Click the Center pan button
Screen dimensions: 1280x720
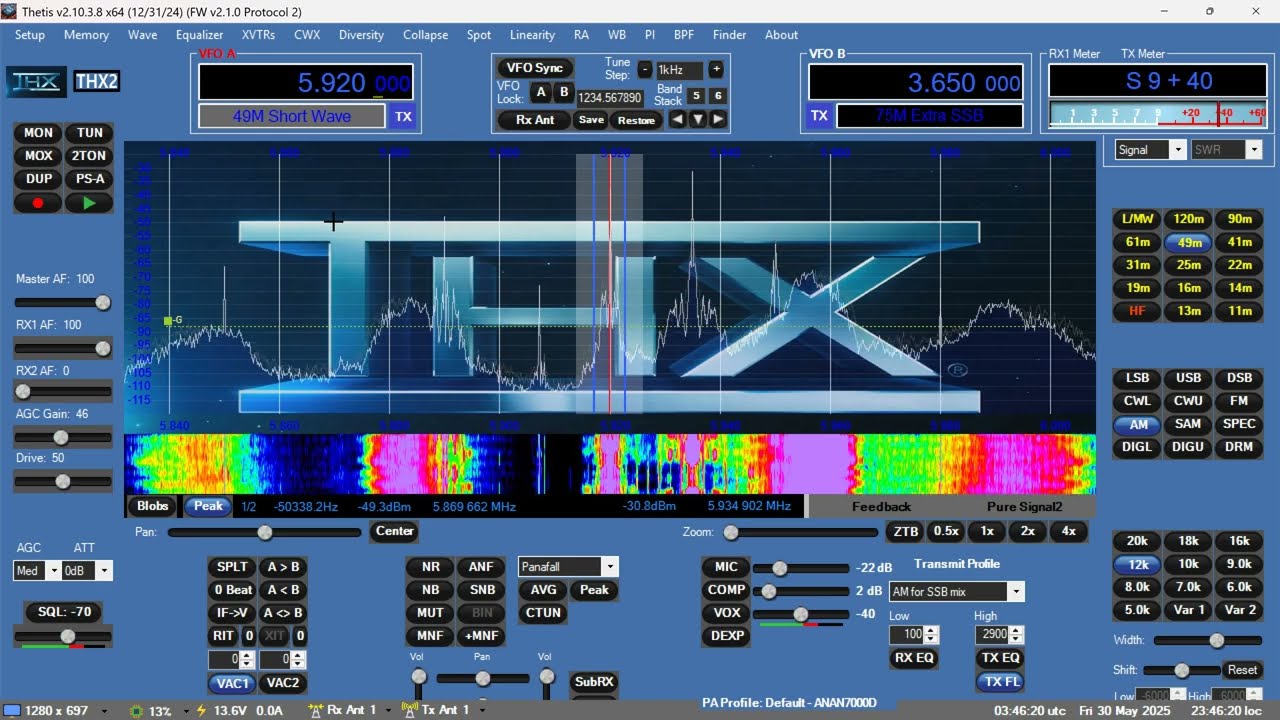(394, 532)
